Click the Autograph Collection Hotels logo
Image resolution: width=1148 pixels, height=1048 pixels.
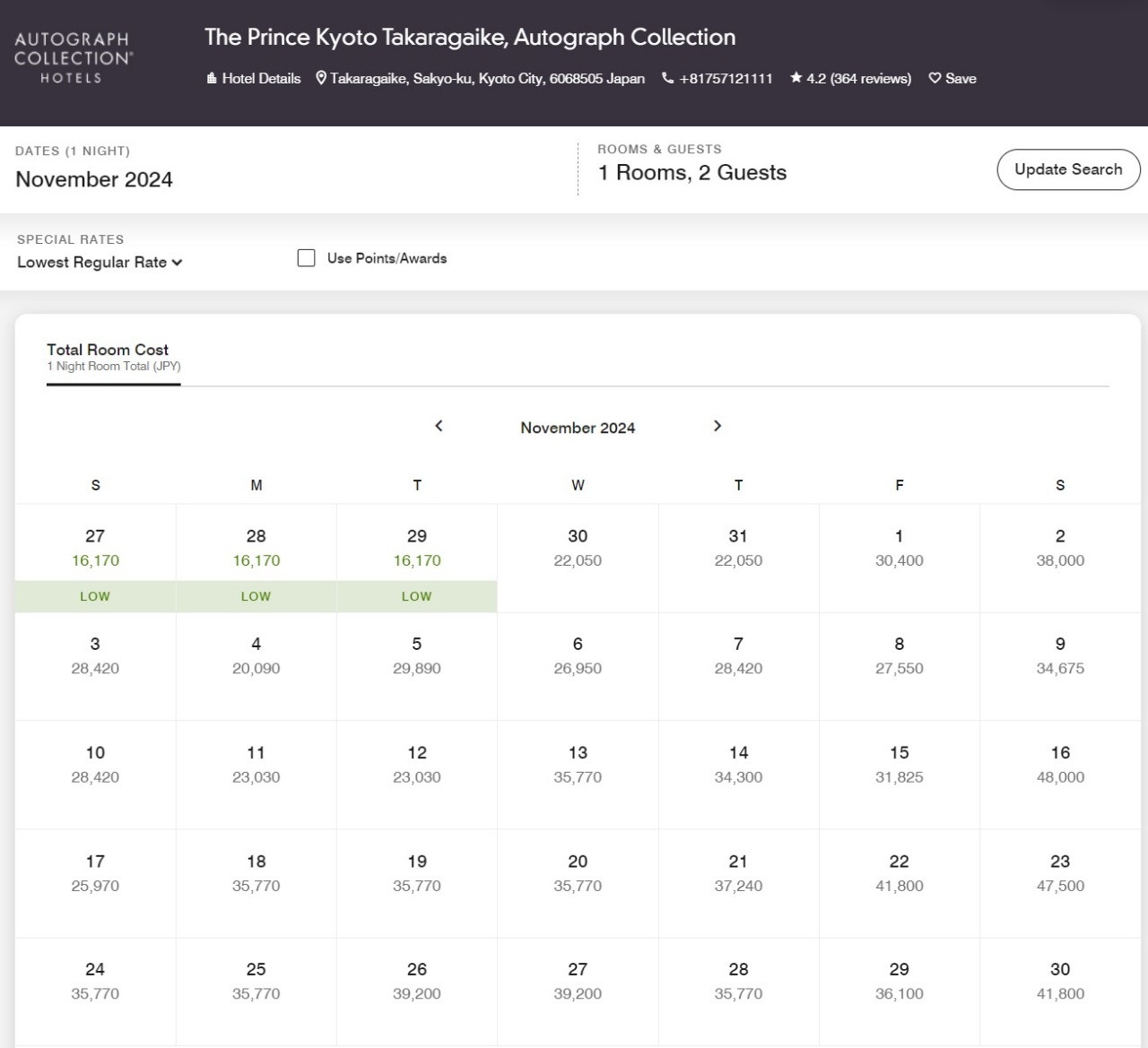point(74,58)
